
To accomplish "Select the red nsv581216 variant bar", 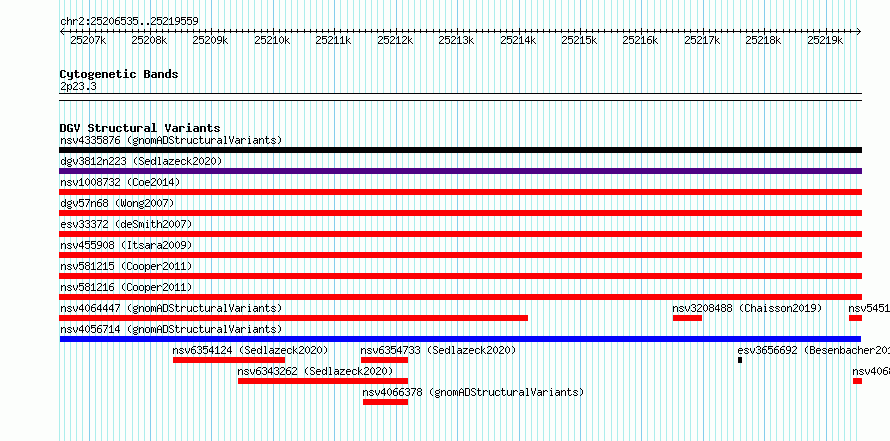I will (460, 297).
